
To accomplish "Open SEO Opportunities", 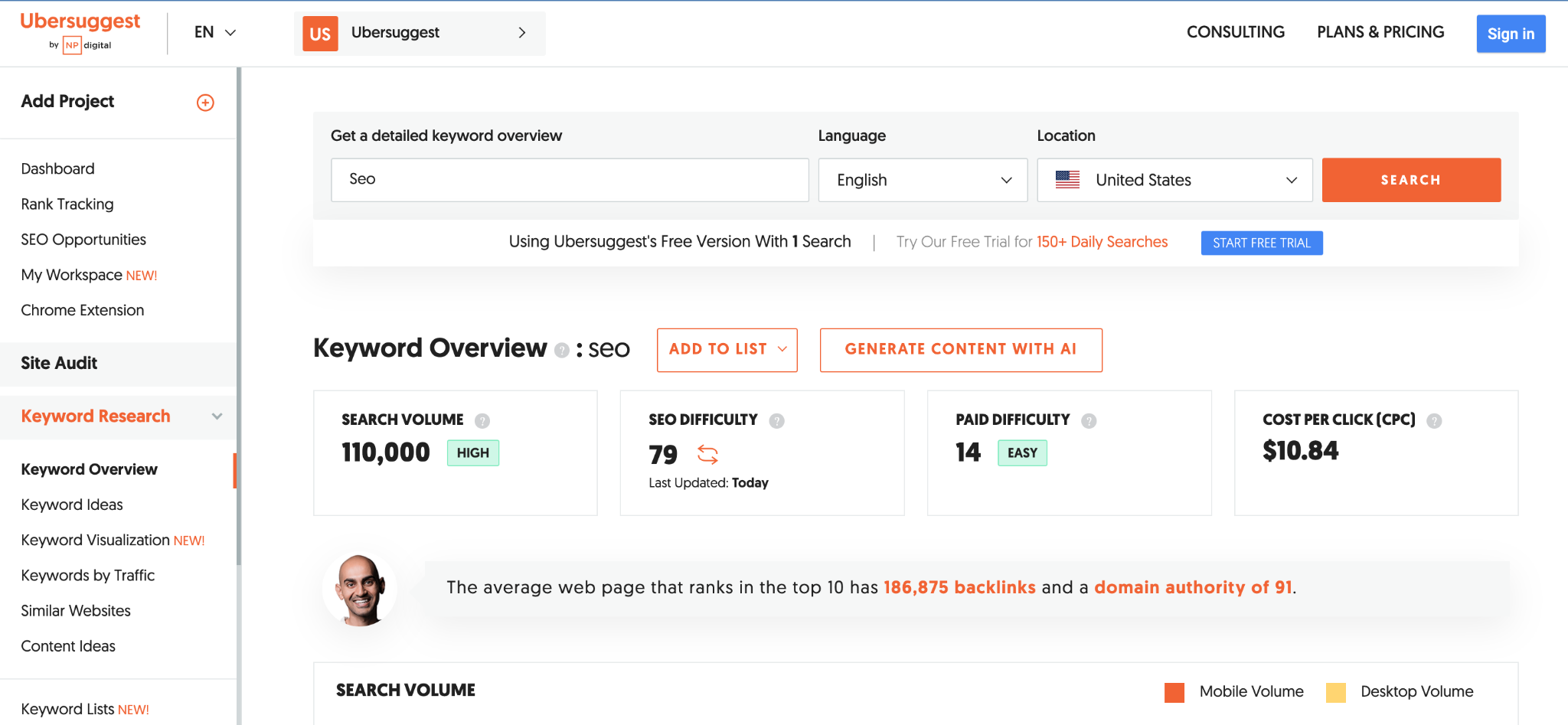I will pyautogui.click(x=83, y=240).
